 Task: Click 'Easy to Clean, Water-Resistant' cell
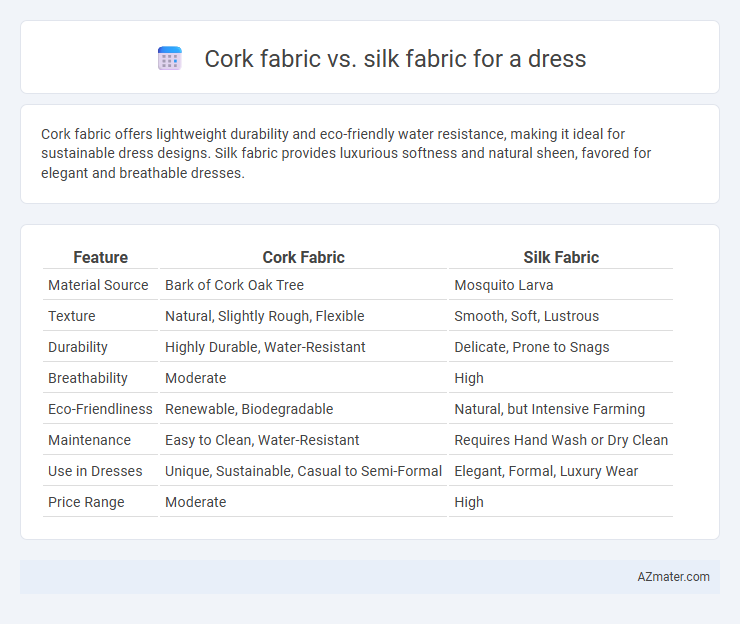(262, 440)
